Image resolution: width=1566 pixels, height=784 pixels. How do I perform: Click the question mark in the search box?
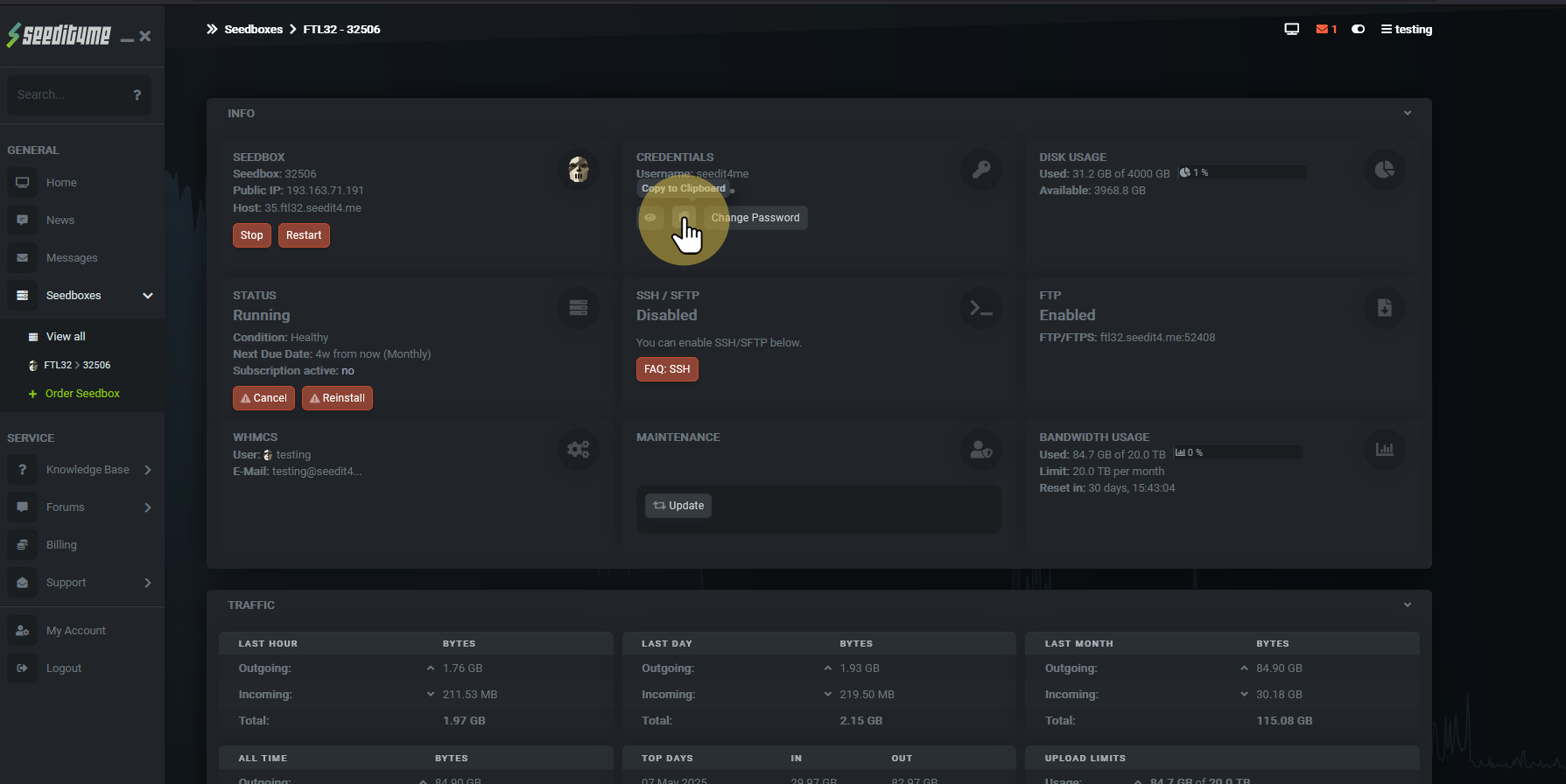(x=137, y=94)
